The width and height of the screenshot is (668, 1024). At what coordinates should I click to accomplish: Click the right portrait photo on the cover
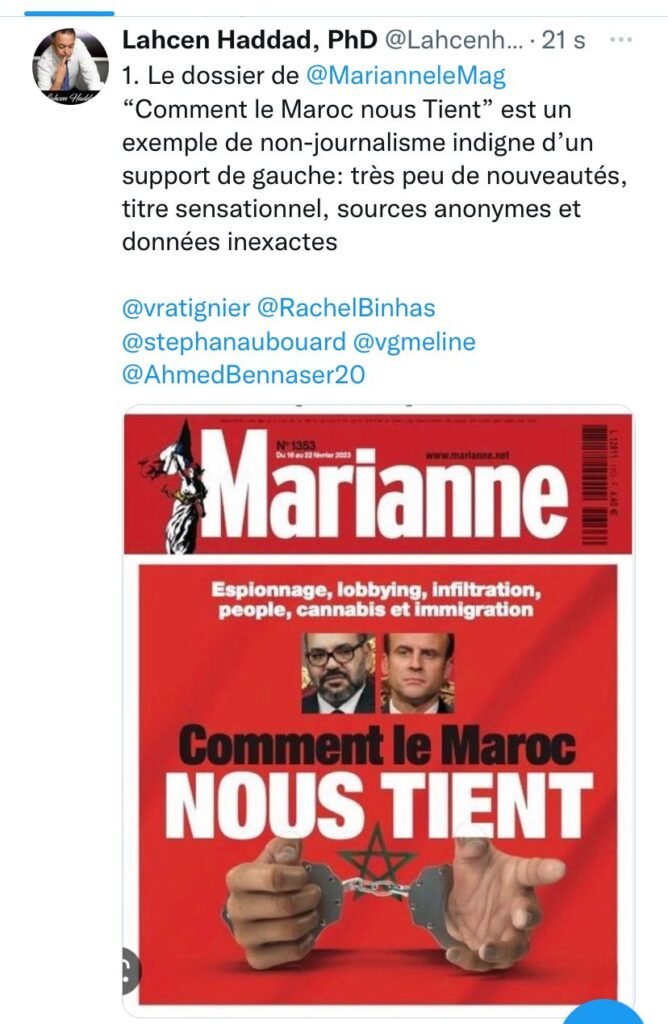[418, 672]
